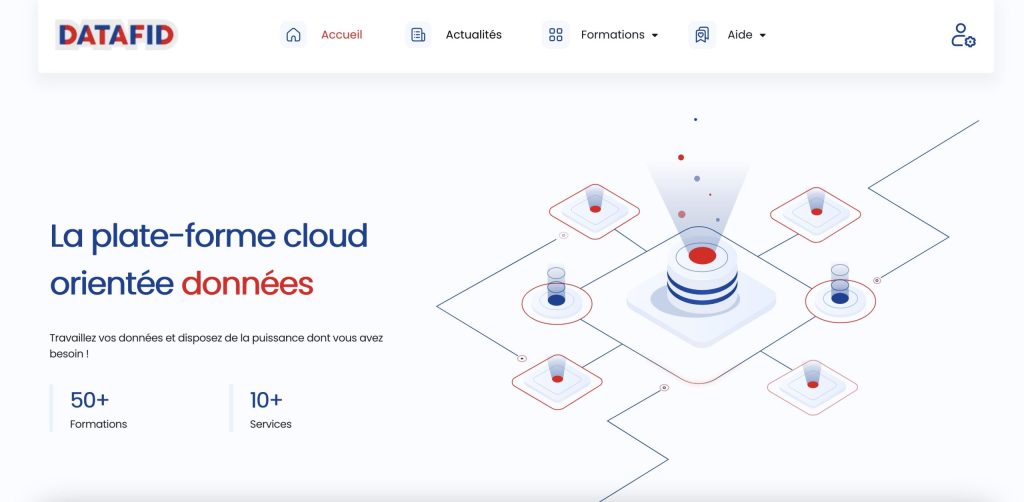Expand the Formations dropdown arrow
The width and height of the screenshot is (1024, 502).
pyautogui.click(x=654, y=35)
